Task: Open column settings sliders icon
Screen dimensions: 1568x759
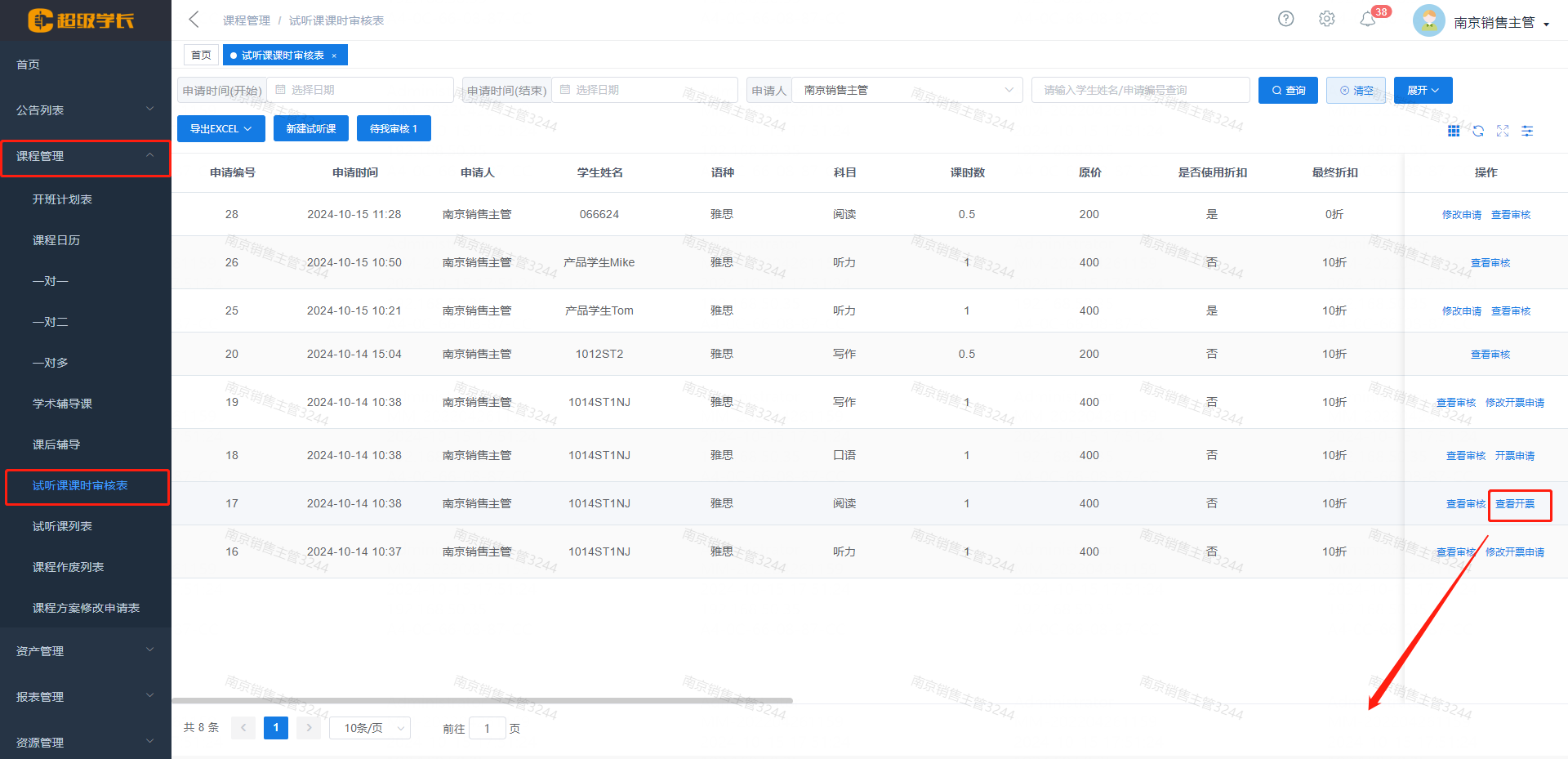Action: click(x=1527, y=131)
